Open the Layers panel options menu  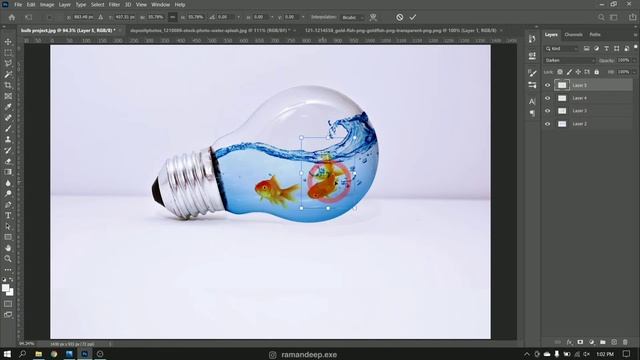point(636,35)
